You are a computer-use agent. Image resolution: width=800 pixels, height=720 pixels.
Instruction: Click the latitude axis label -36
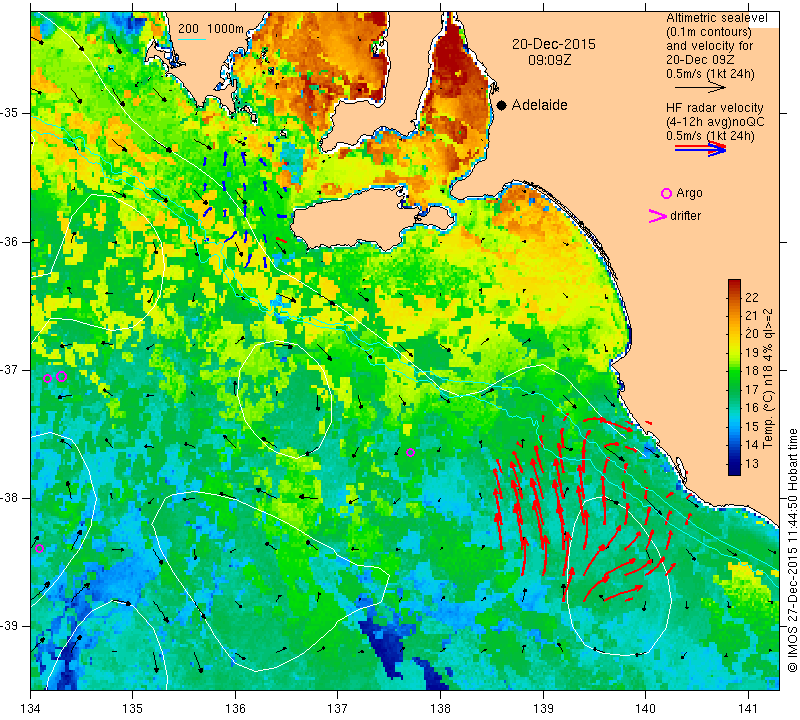pyautogui.click(x=9, y=241)
